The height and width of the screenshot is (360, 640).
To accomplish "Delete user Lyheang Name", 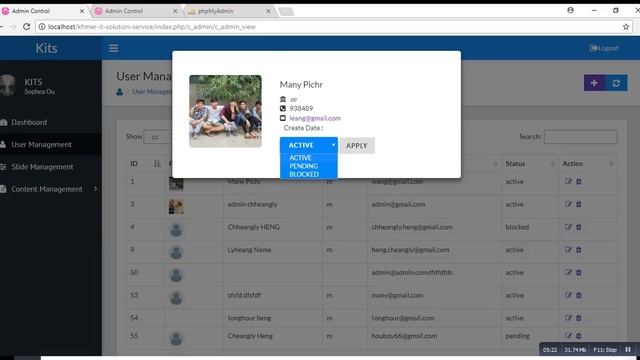I will [579, 249].
